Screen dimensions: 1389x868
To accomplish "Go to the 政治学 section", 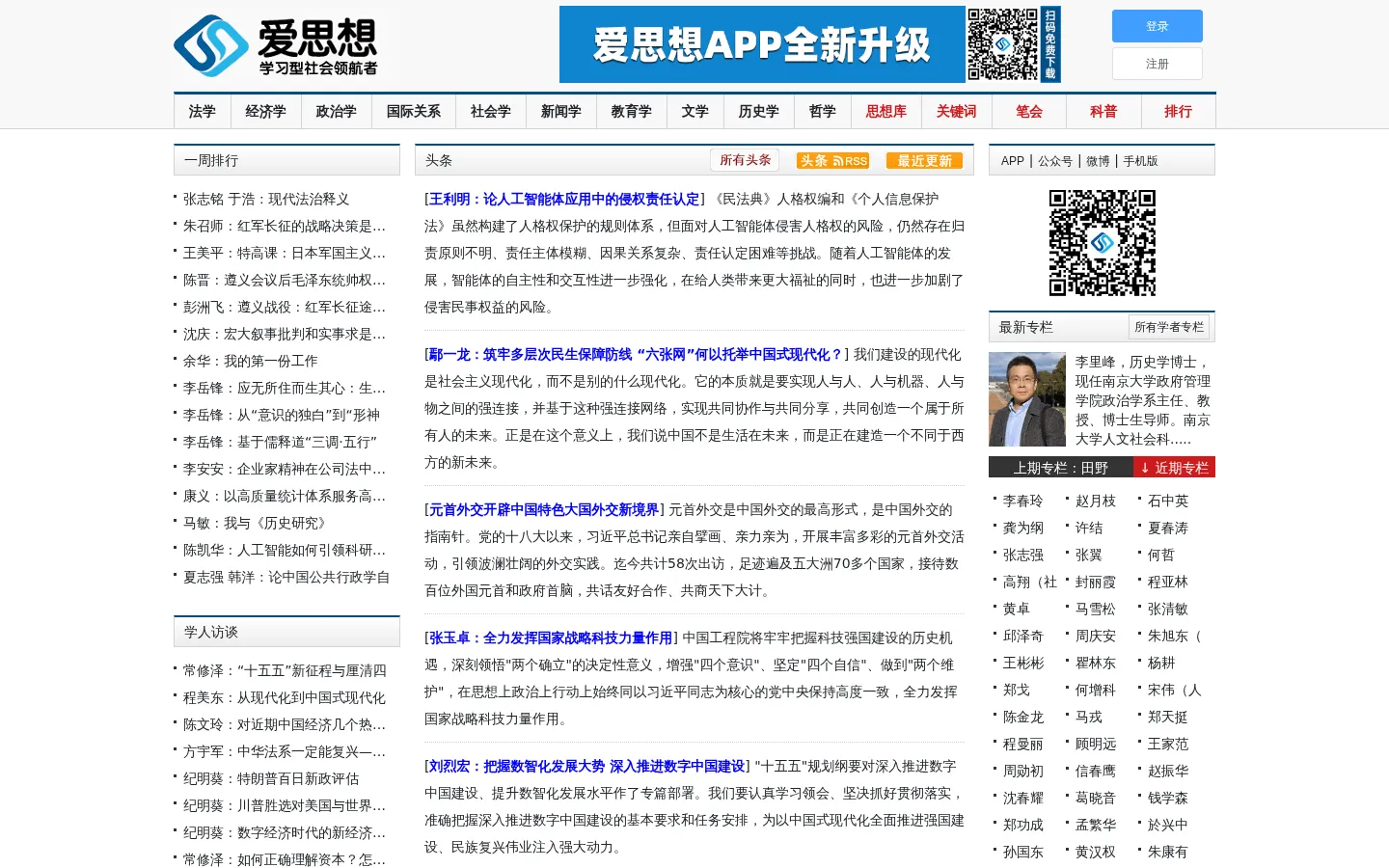I will point(336,112).
